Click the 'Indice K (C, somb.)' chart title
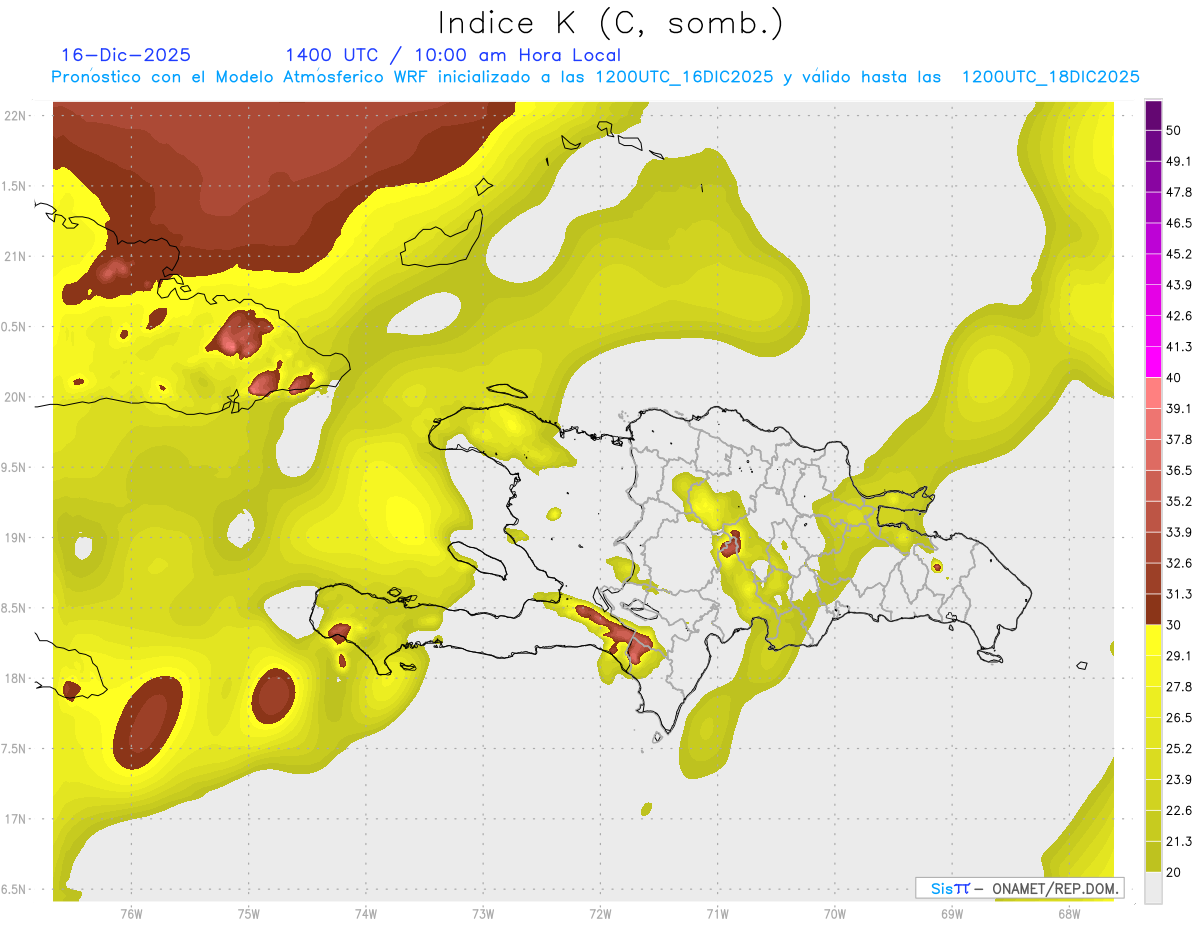 click(610, 23)
